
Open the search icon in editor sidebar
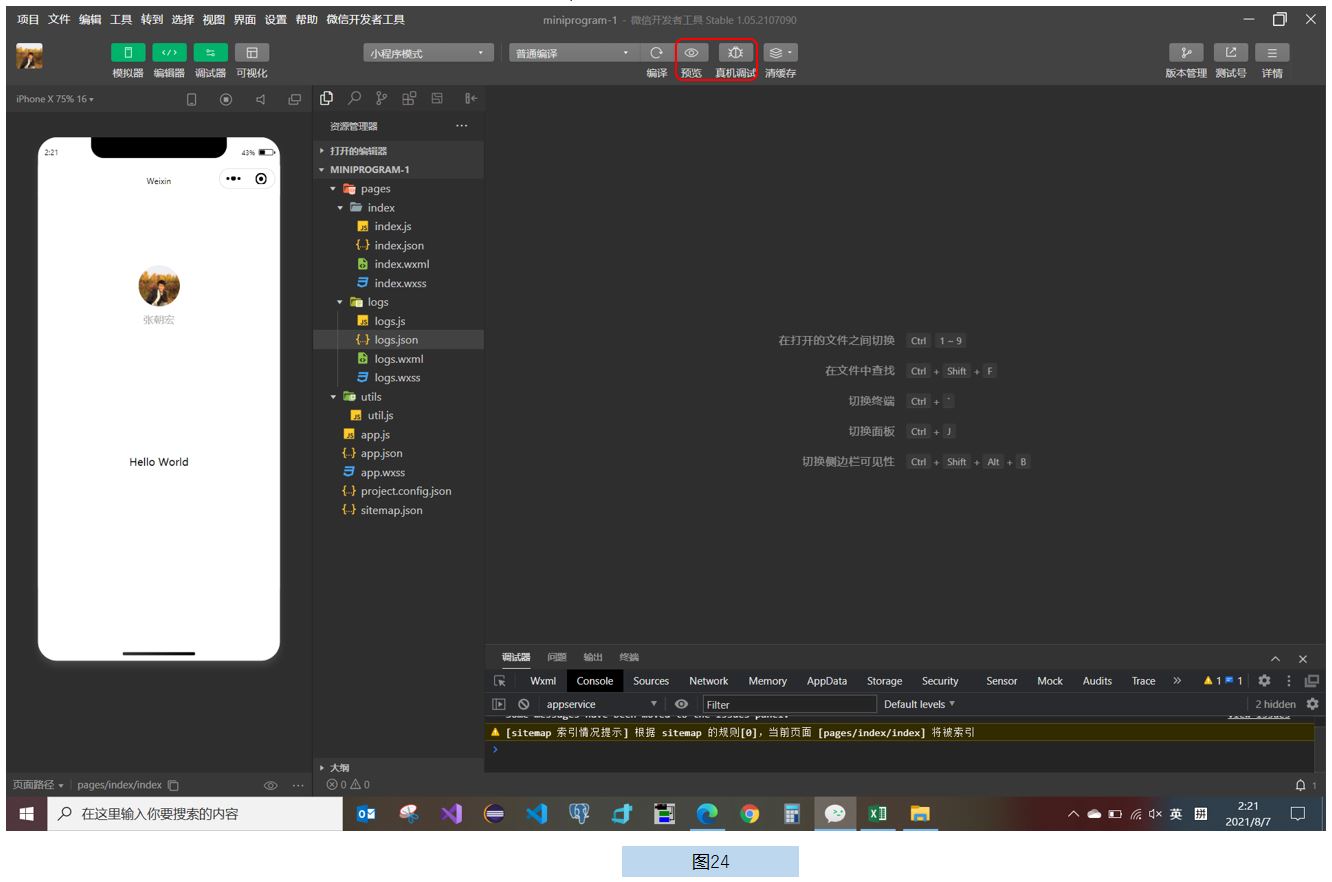pos(354,98)
